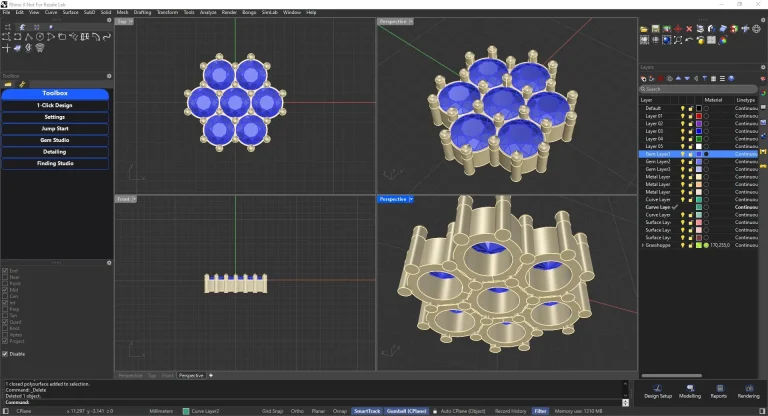Open the Analyze menu
Image resolution: width=768 pixels, height=416 pixels.
(208, 12)
